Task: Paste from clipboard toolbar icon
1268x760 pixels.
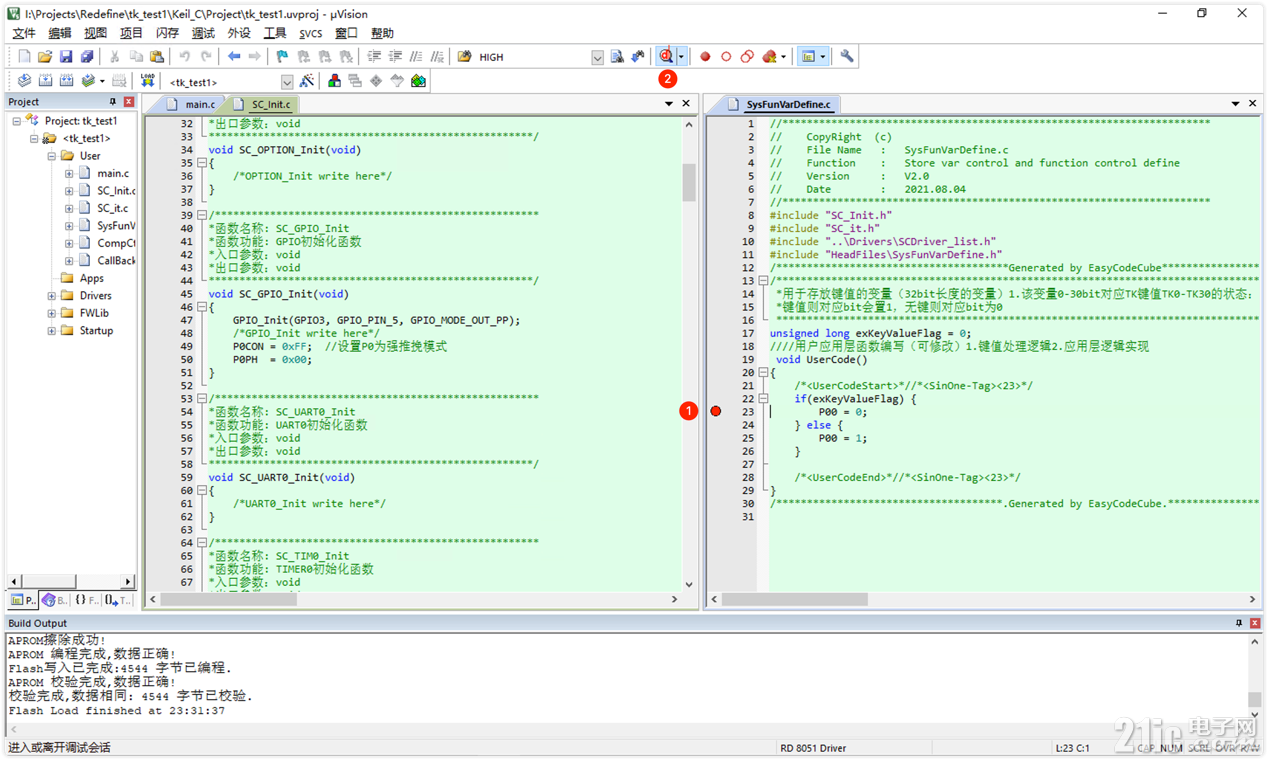Action: click(157, 57)
